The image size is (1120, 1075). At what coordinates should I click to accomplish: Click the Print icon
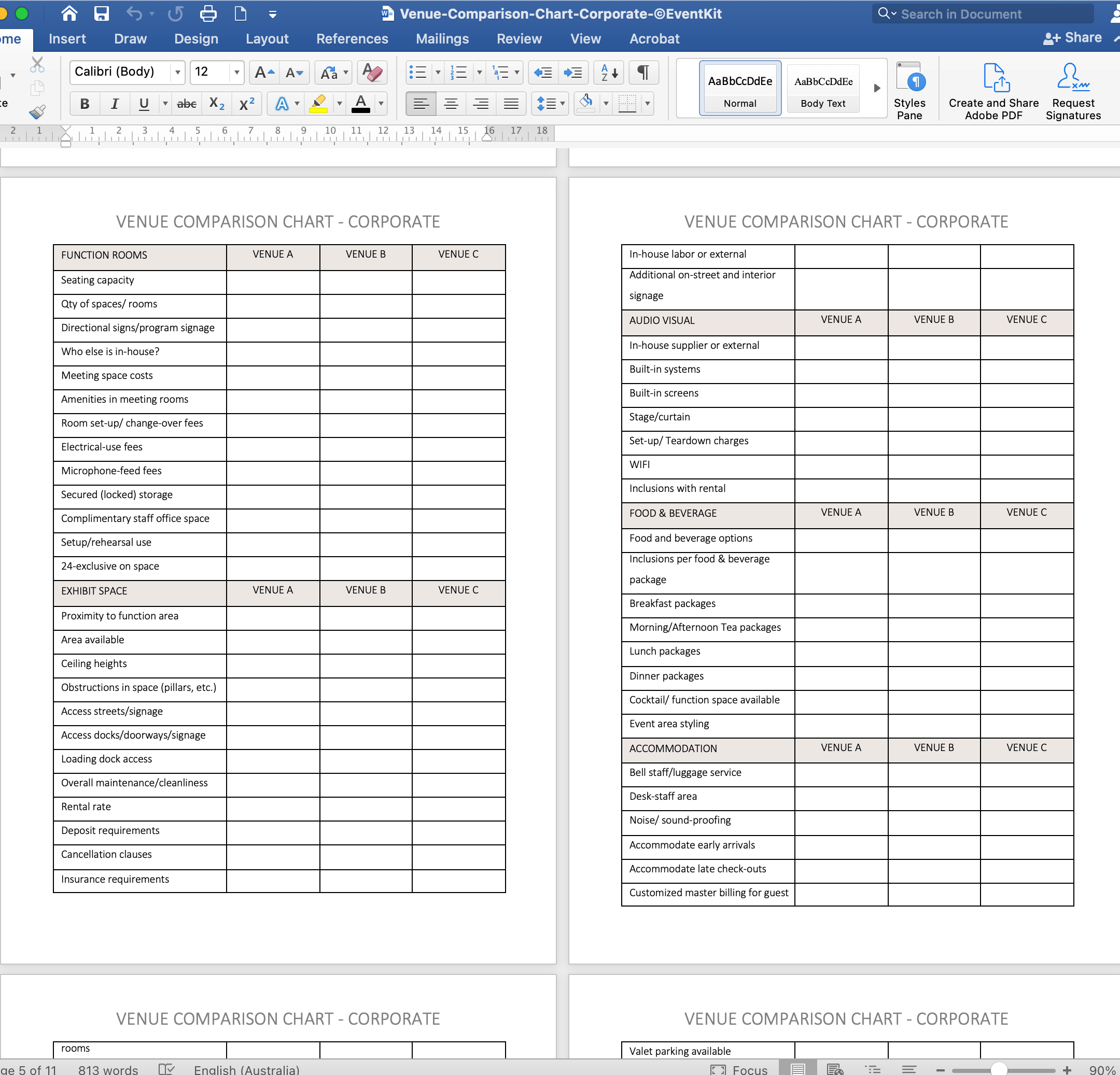(x=207, y=13)
